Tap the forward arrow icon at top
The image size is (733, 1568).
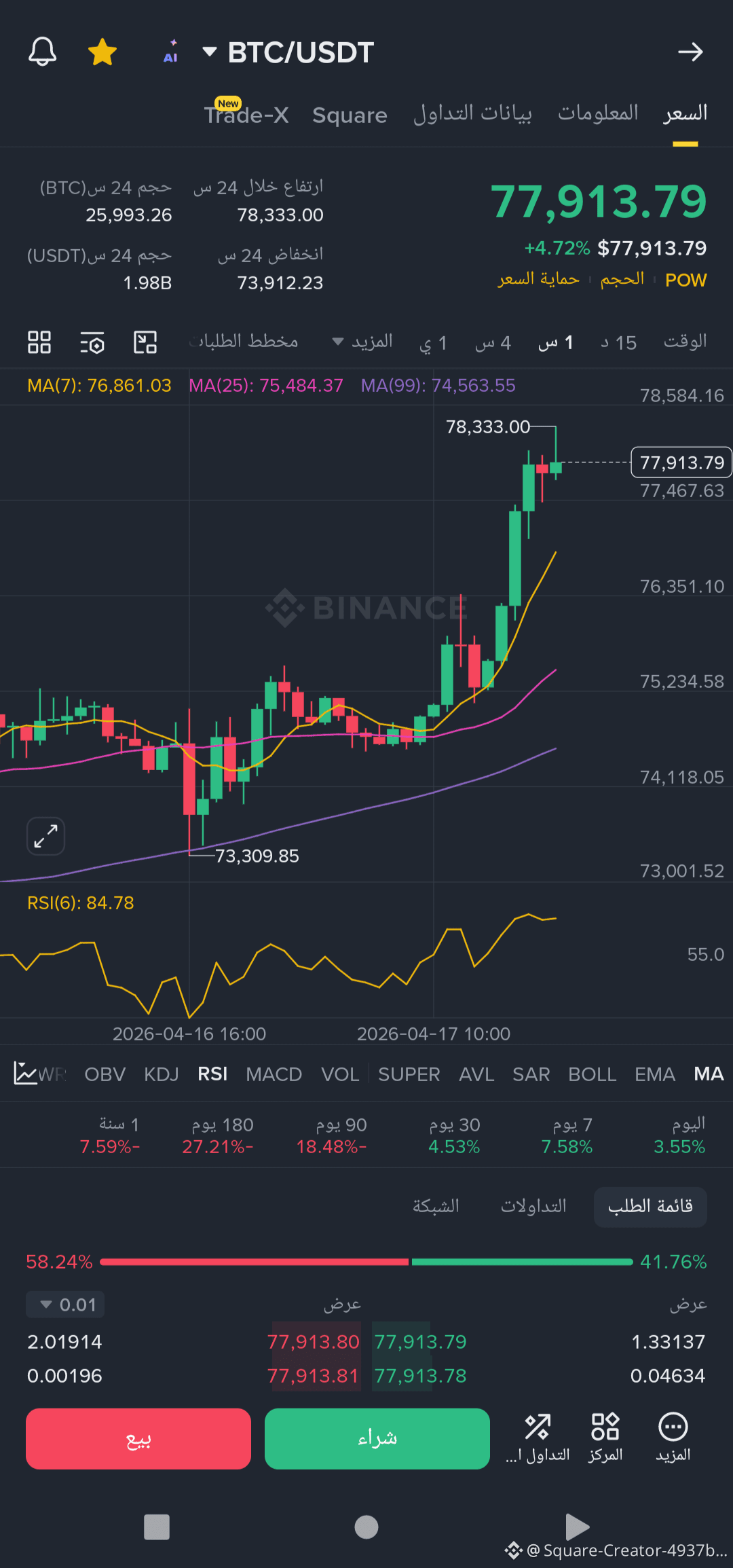pyautogui.click(x=690, y=52)
